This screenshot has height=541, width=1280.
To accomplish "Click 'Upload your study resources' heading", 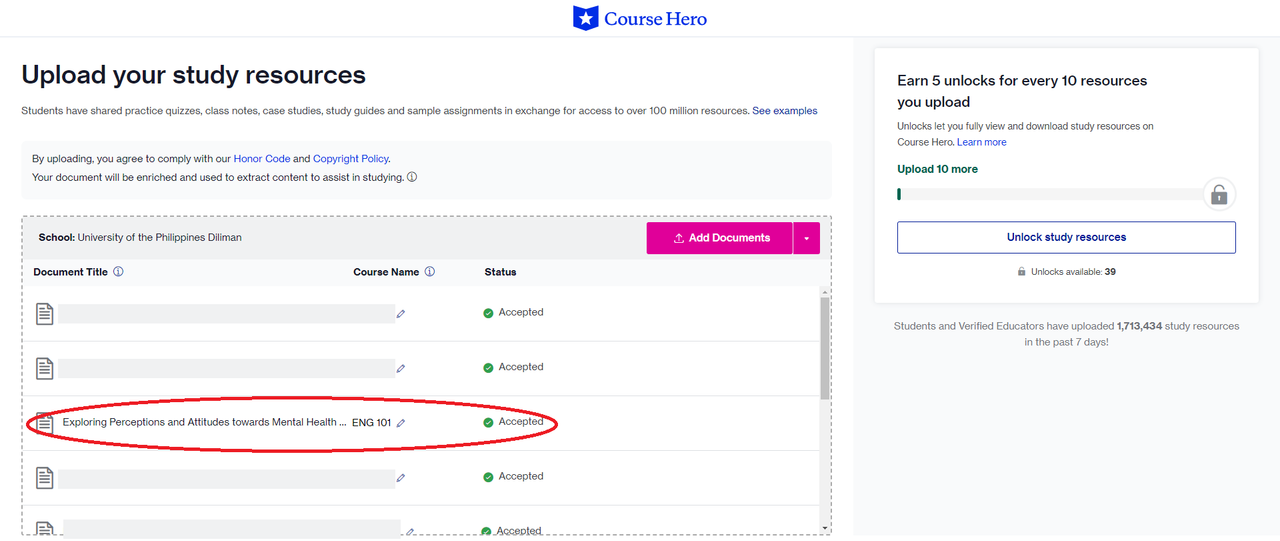I will pos(193,75).
